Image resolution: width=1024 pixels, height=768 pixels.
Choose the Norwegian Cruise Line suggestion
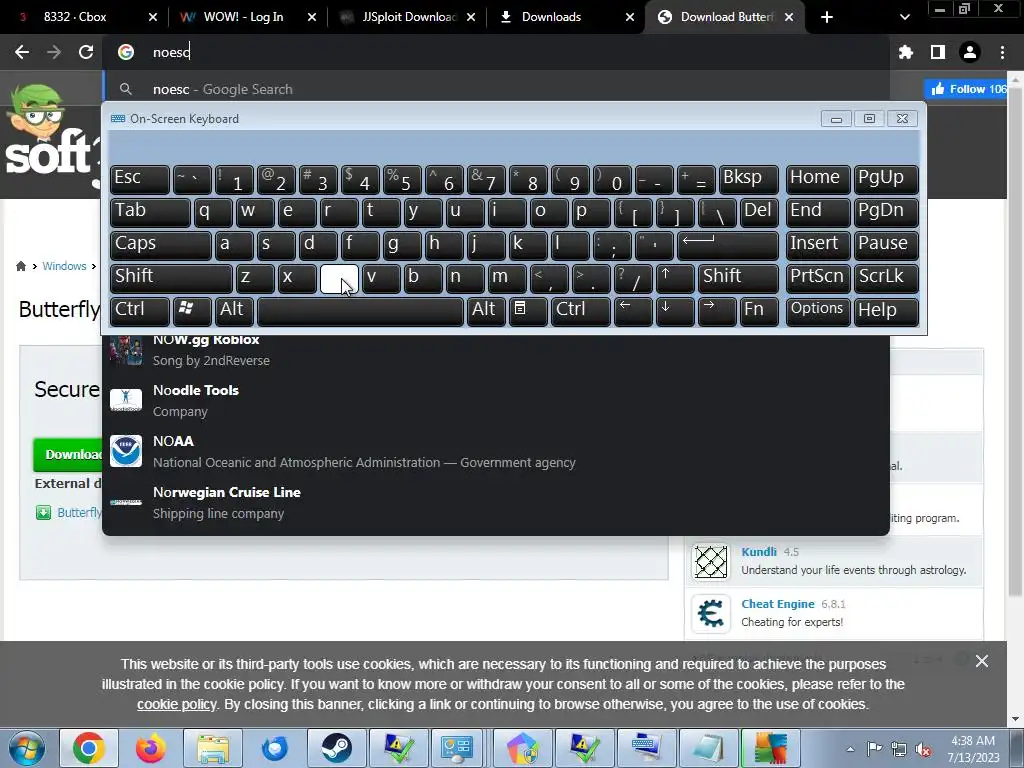point(496,502)
